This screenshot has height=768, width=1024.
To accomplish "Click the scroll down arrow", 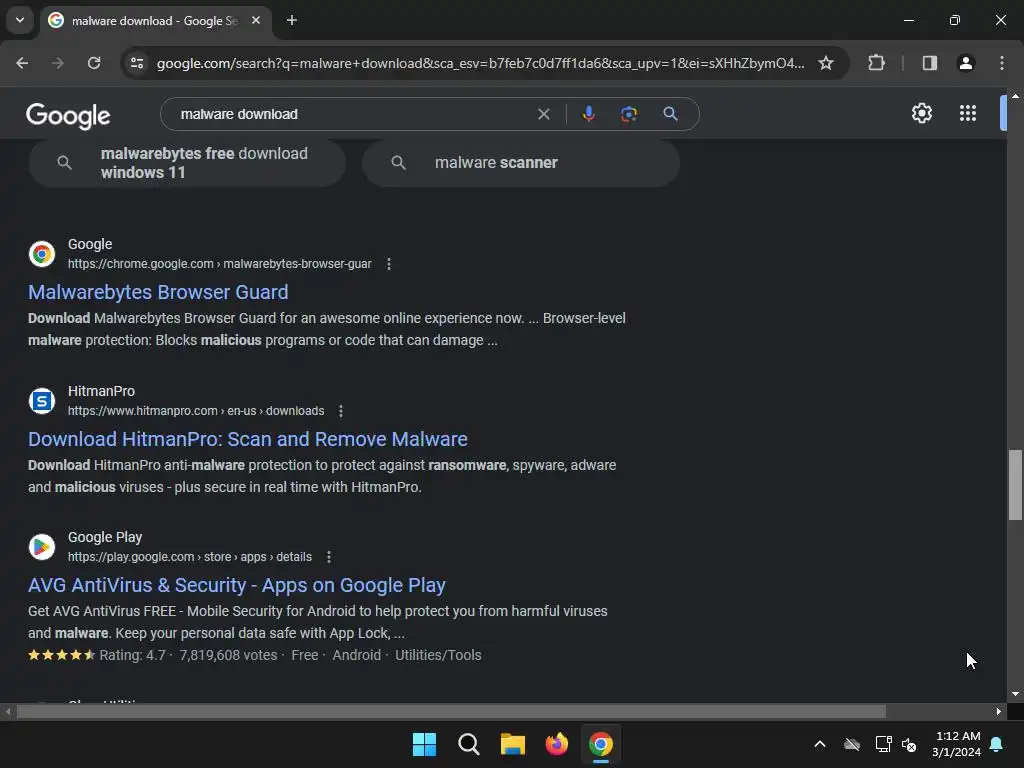I will [x=1015, y=694].
